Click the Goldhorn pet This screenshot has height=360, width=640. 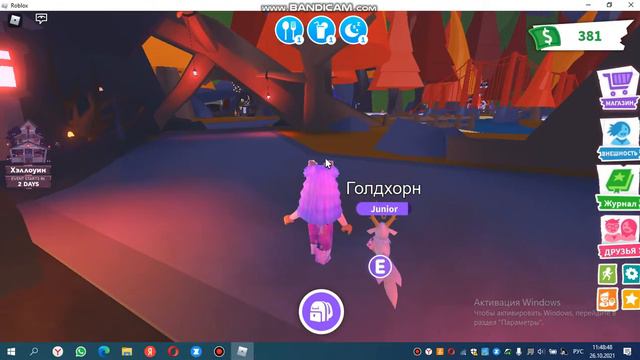384,261
